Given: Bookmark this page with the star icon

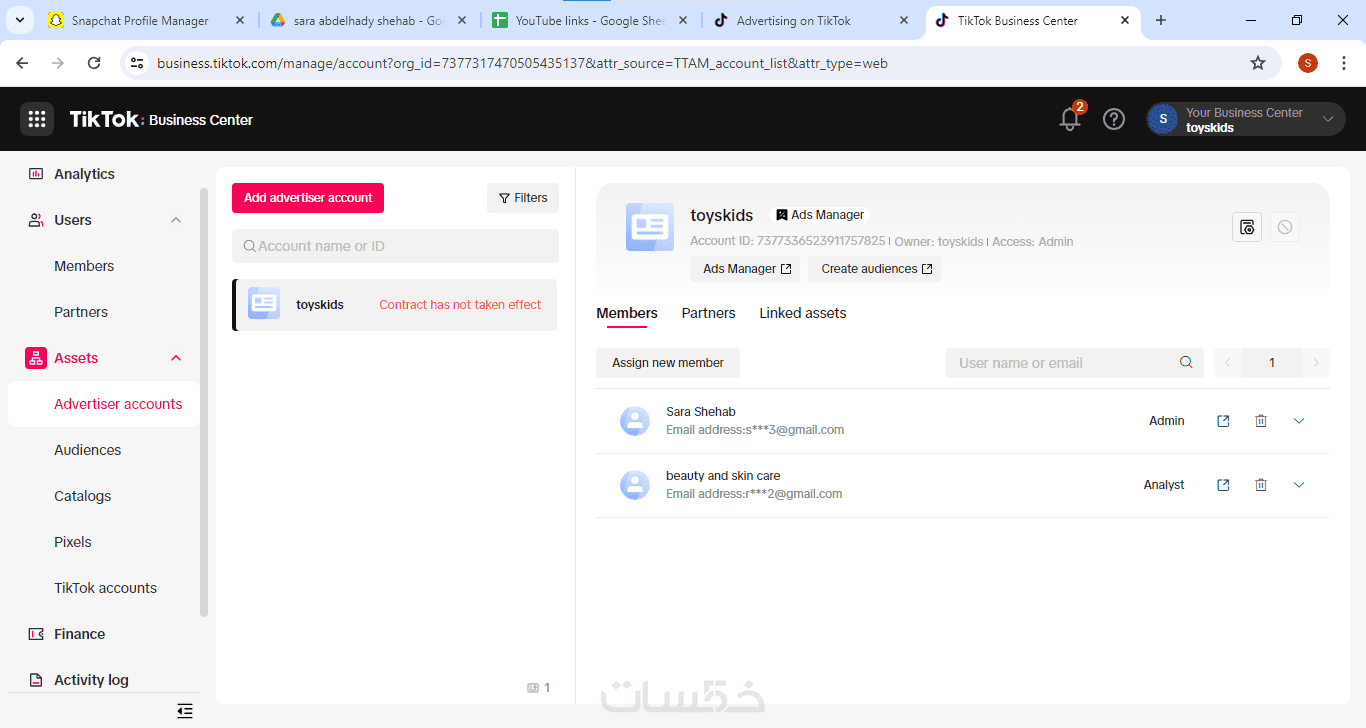Looking at the screenshot, I should pyautogui.click(x=1258, y=63).
